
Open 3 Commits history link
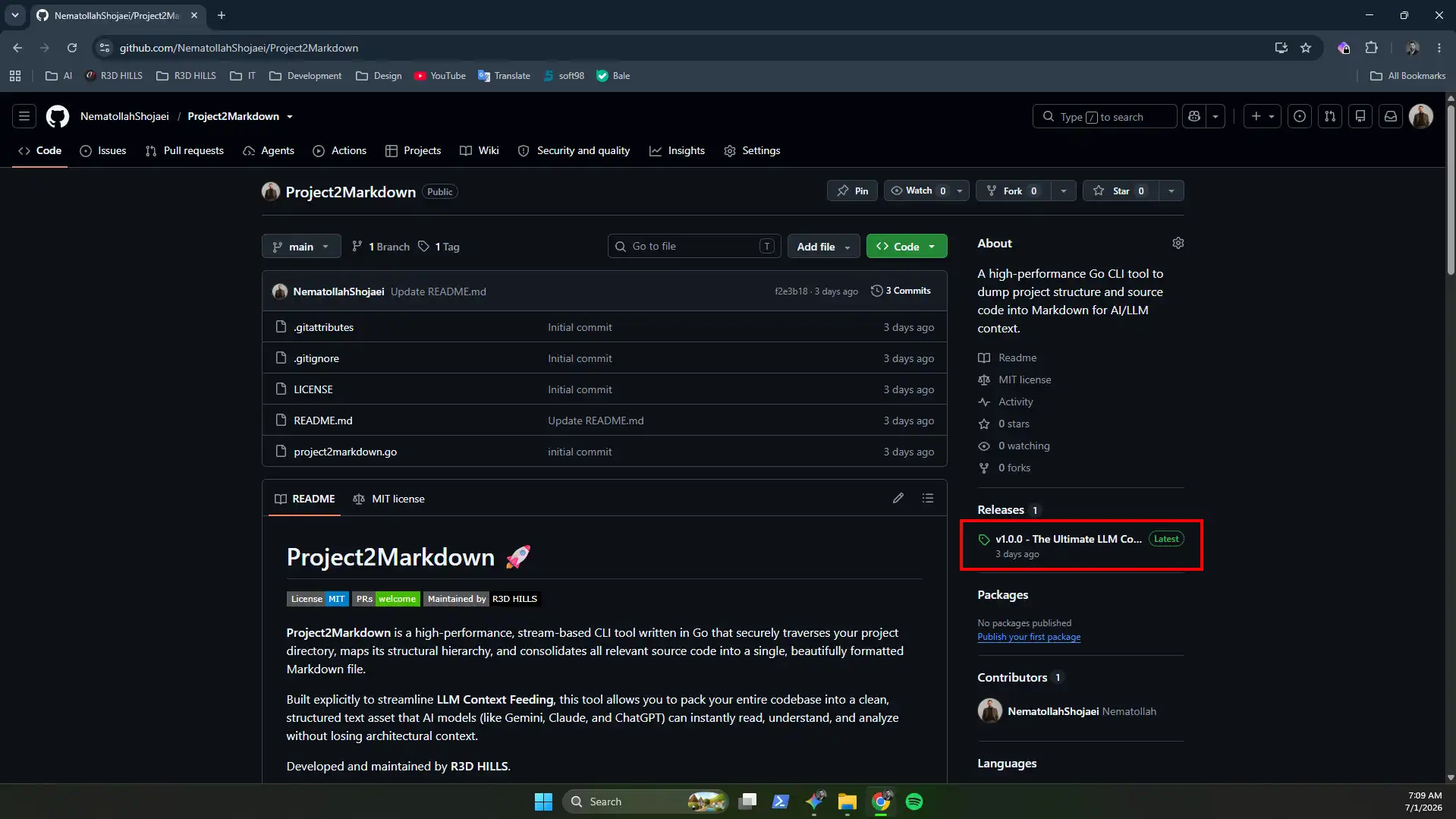[x=901, y=291]
